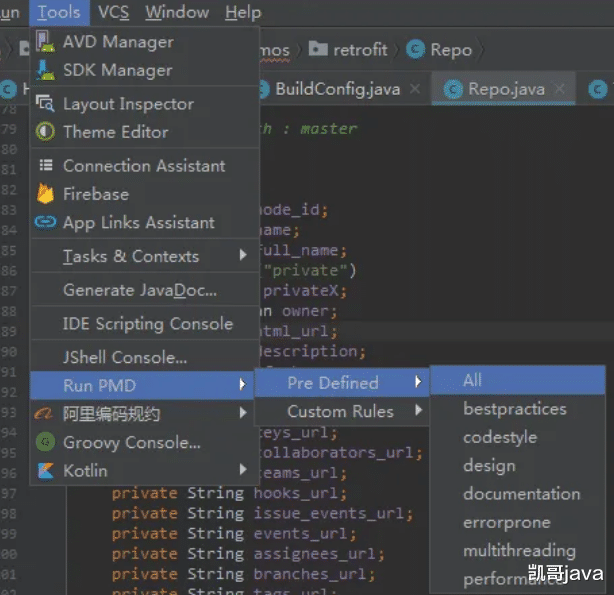This screenshot has height=595, width=614.
Task: Click the hooks_url field in code
Action: pyautogui.click(x=296, y=493)
